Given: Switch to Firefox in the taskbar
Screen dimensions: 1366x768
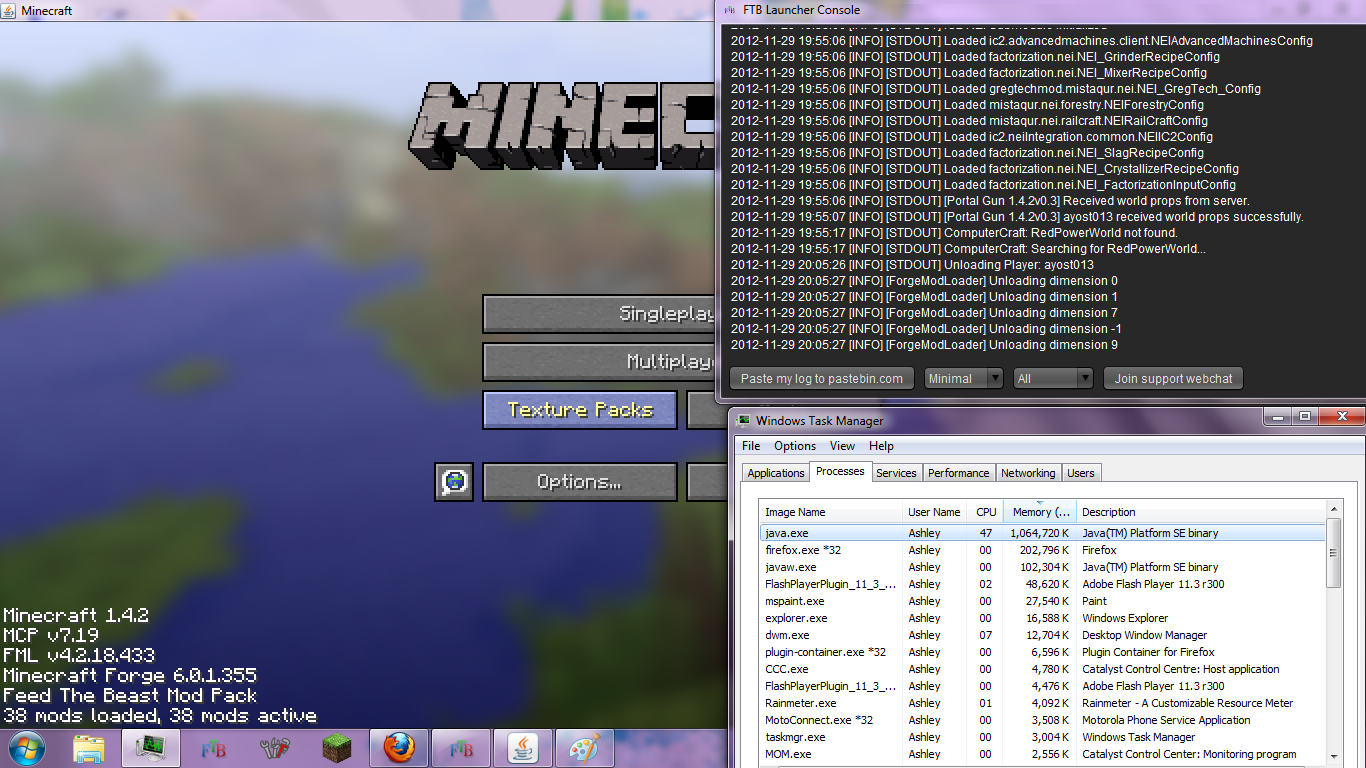Looking at the screenshot, I should tap(399, 748).
